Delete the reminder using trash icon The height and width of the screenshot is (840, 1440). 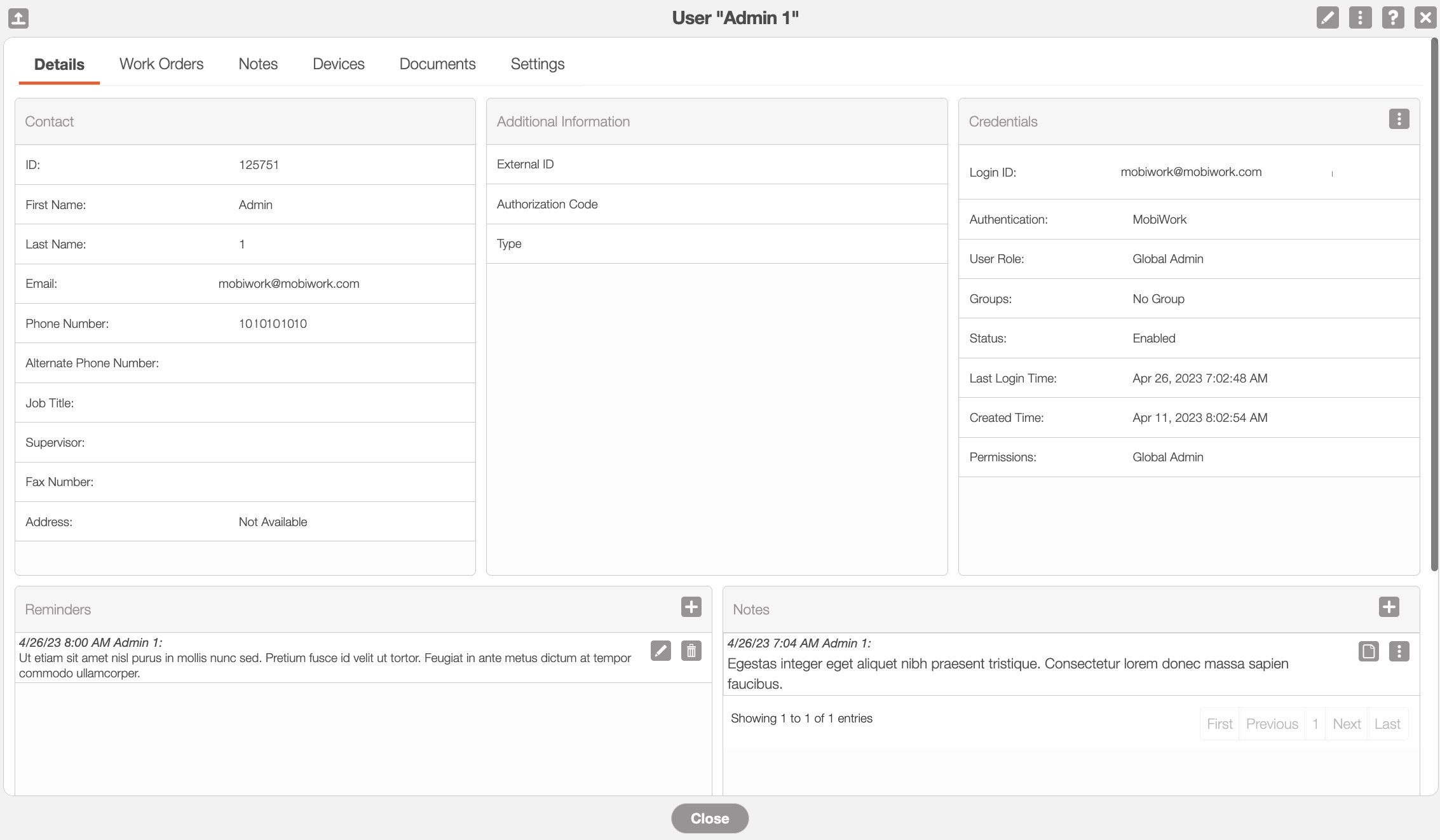pyautogui.click(x=691, y=651)
